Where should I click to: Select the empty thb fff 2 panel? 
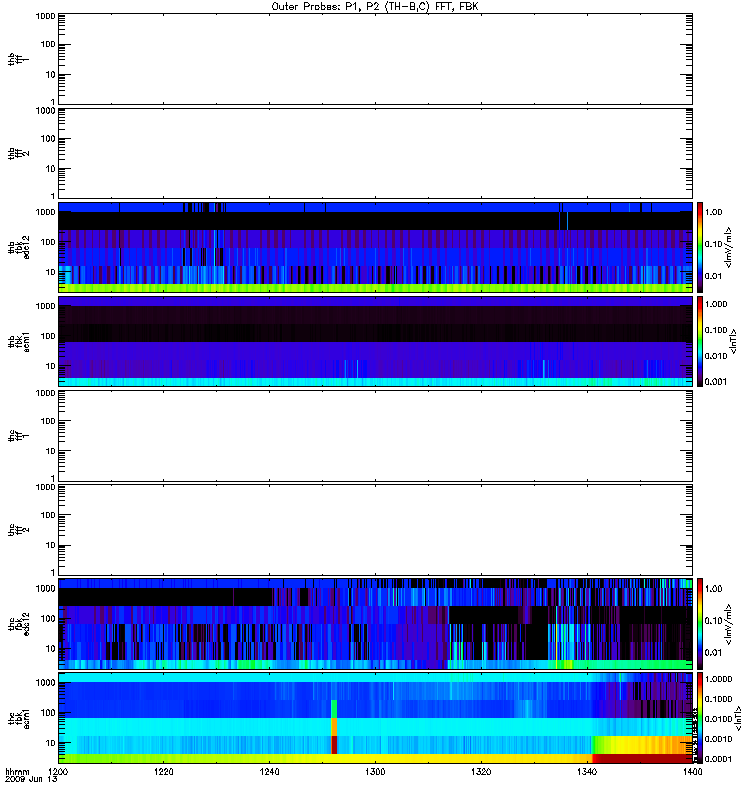(375, 153)
